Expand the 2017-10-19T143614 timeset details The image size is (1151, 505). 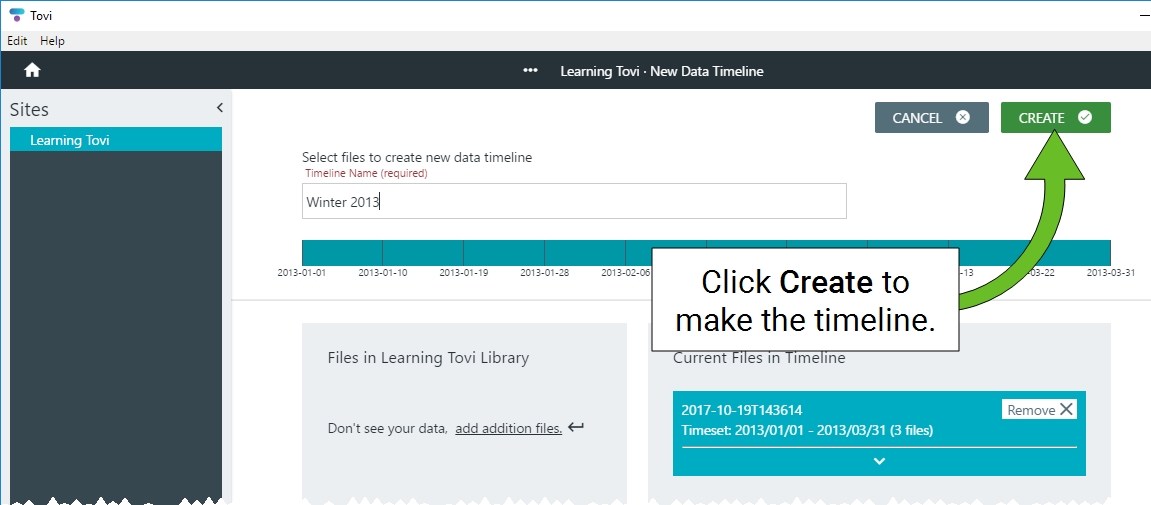(879, 461)
